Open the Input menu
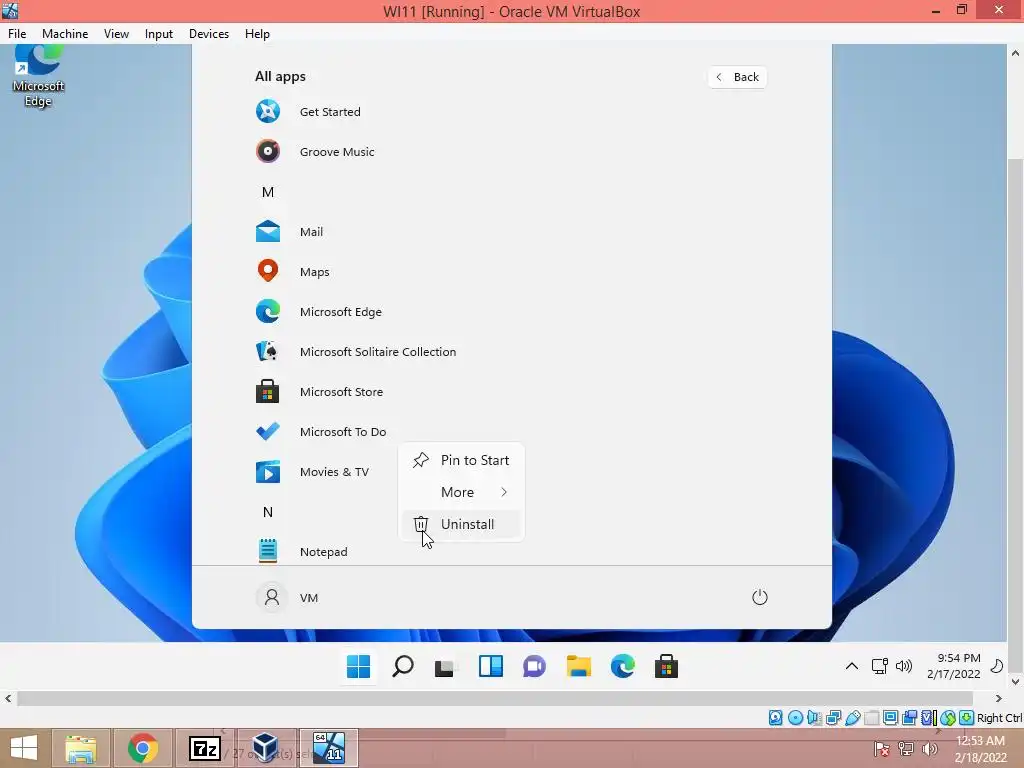The width and height of the screenshot is (1024, 768). tap(159, 34)
